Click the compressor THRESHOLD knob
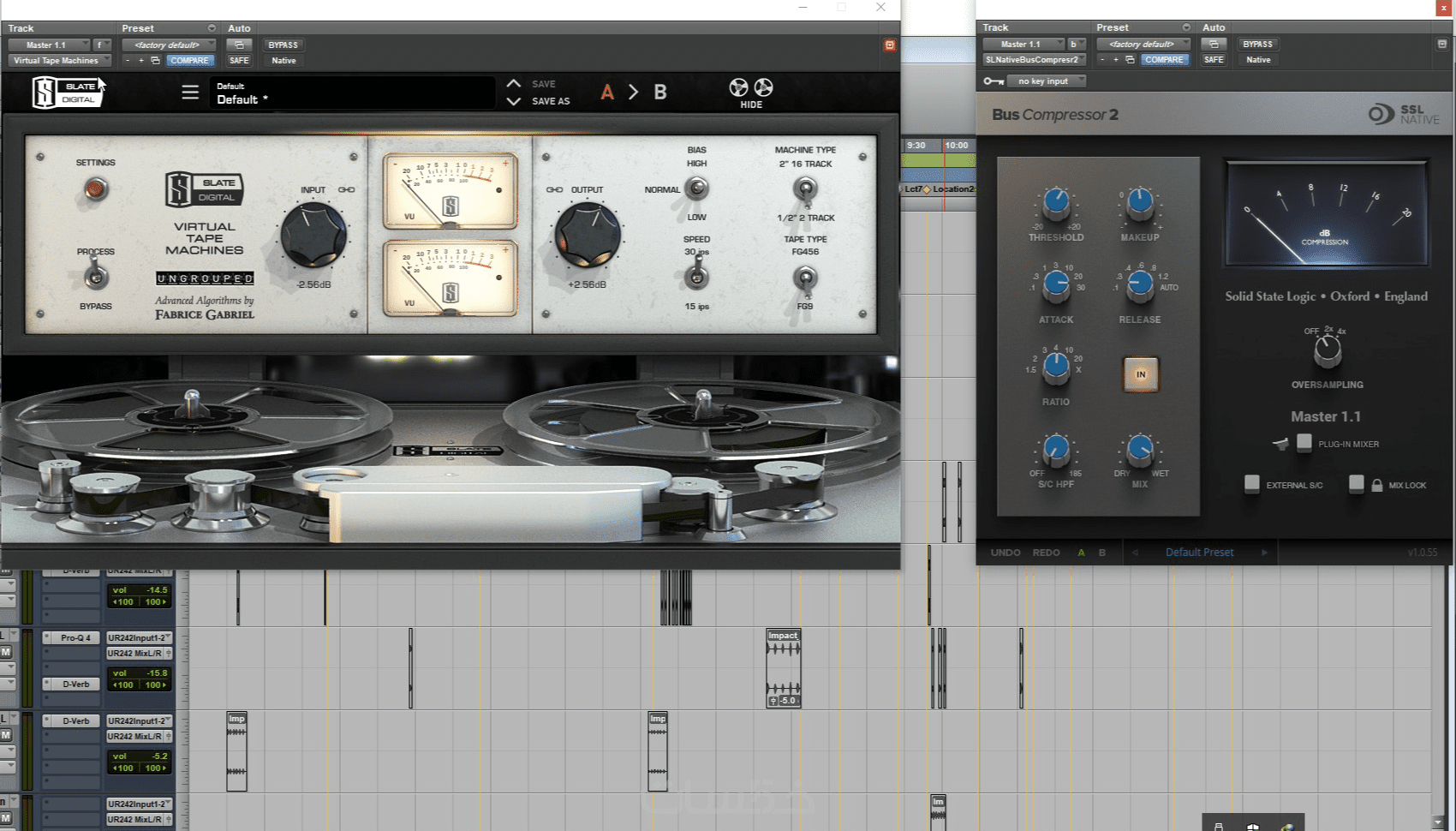Image resolution: width=1456 pixels, height=831 pixels. coord(1056,203)
